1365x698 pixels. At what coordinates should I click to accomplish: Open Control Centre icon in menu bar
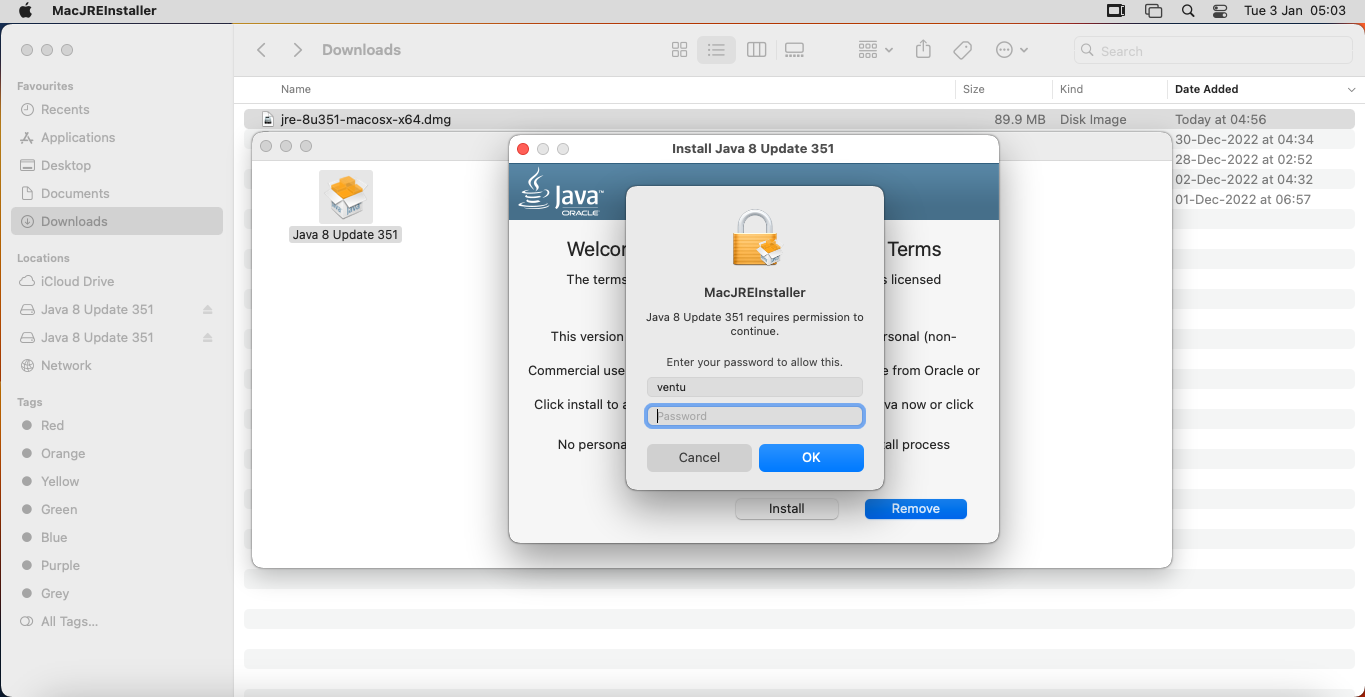pyautogui.click(x=1220, y=11)
